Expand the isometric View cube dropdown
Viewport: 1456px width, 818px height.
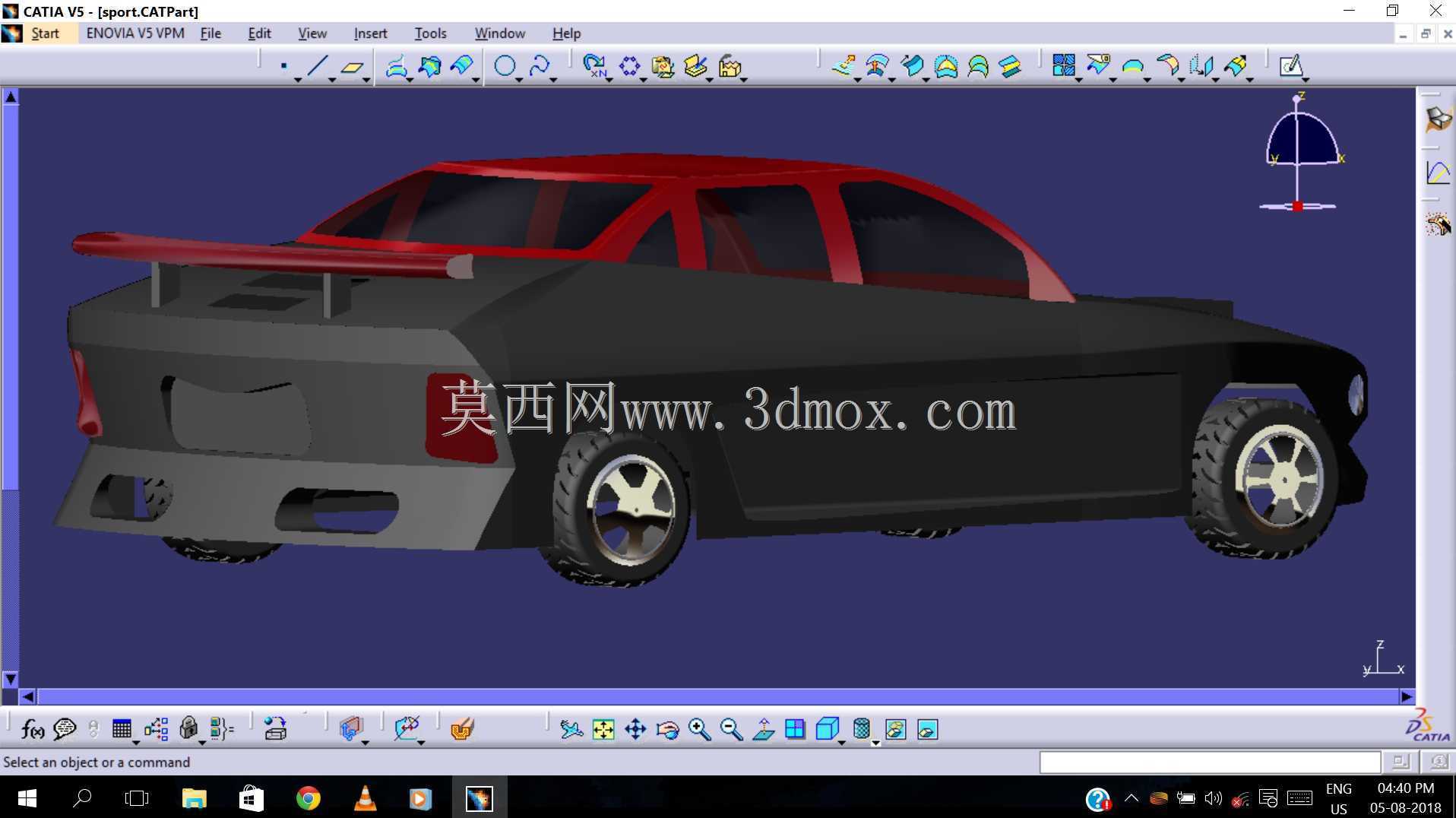coord(842,742)
